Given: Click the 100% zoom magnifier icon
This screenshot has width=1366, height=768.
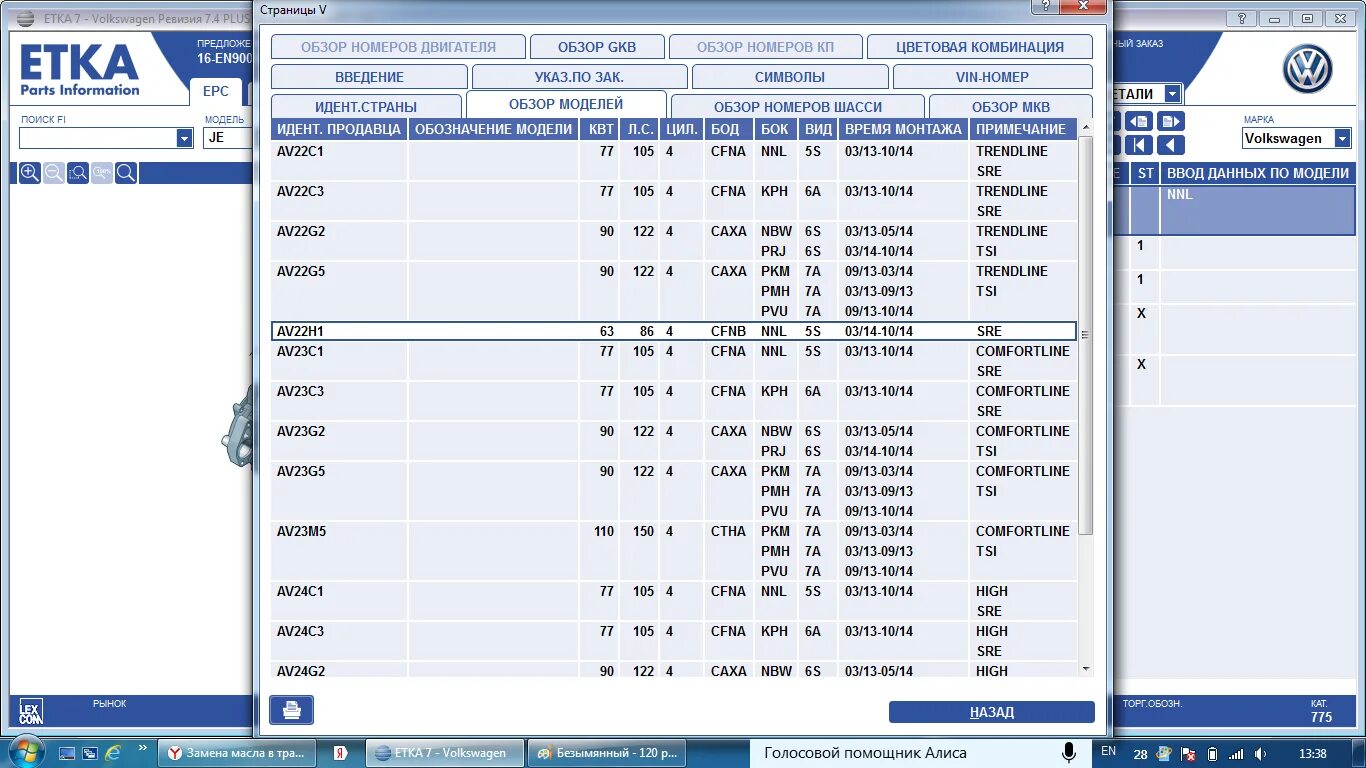Looking at the screenshot, I should tap(102, 173).
